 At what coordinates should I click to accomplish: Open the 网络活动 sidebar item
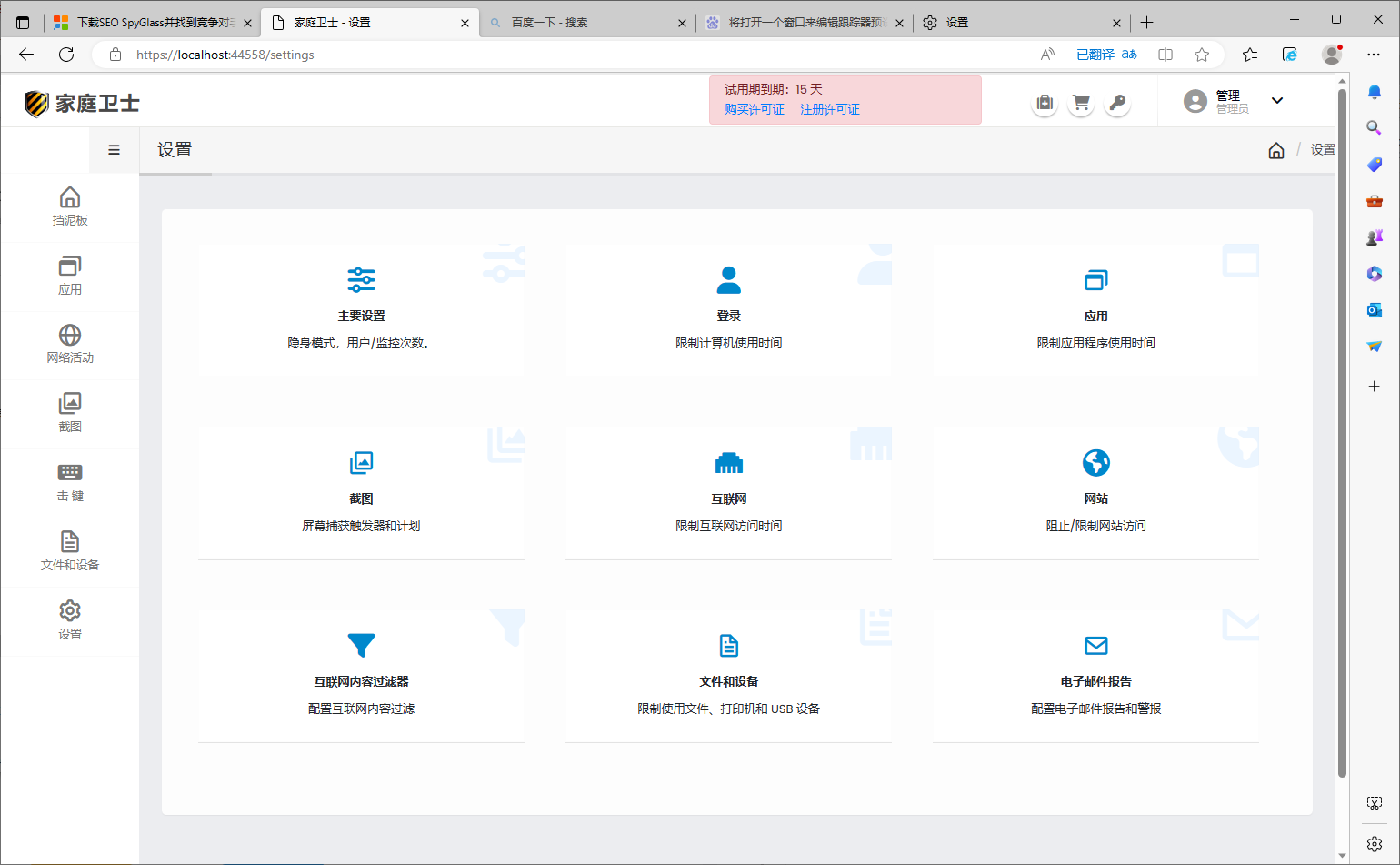point(70,346)
